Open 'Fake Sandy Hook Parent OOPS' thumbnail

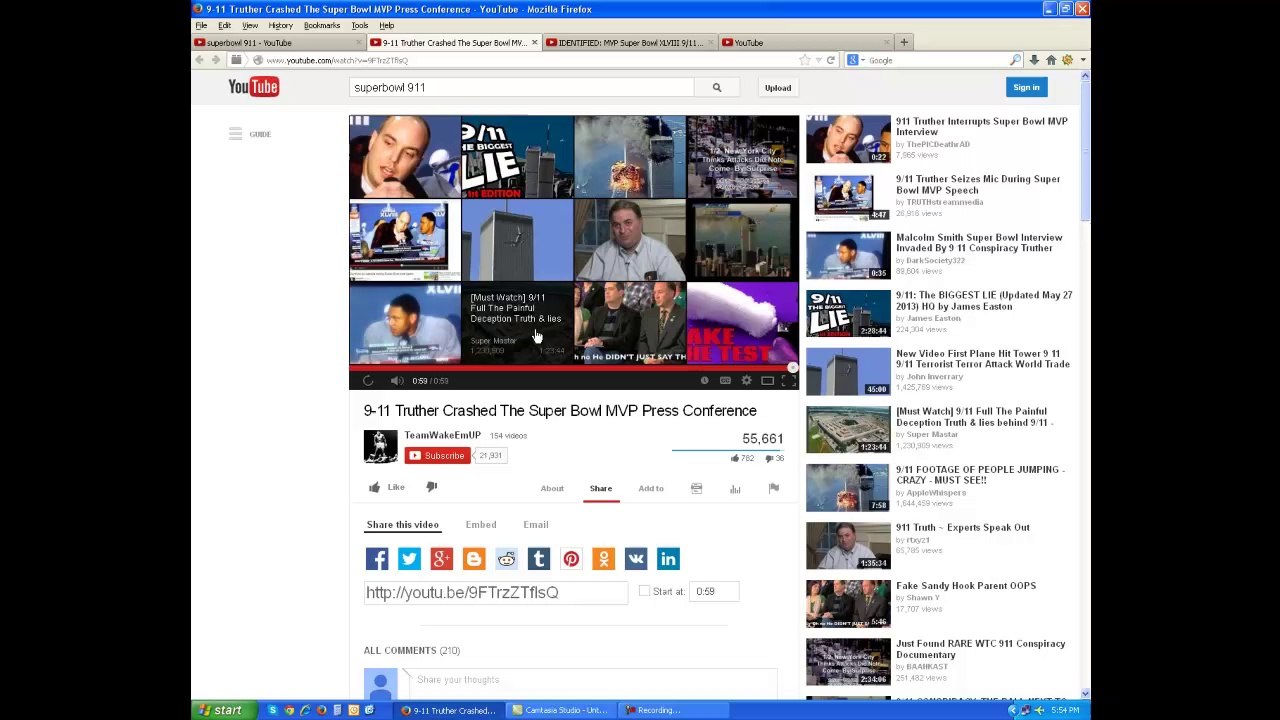click(848, 603)
